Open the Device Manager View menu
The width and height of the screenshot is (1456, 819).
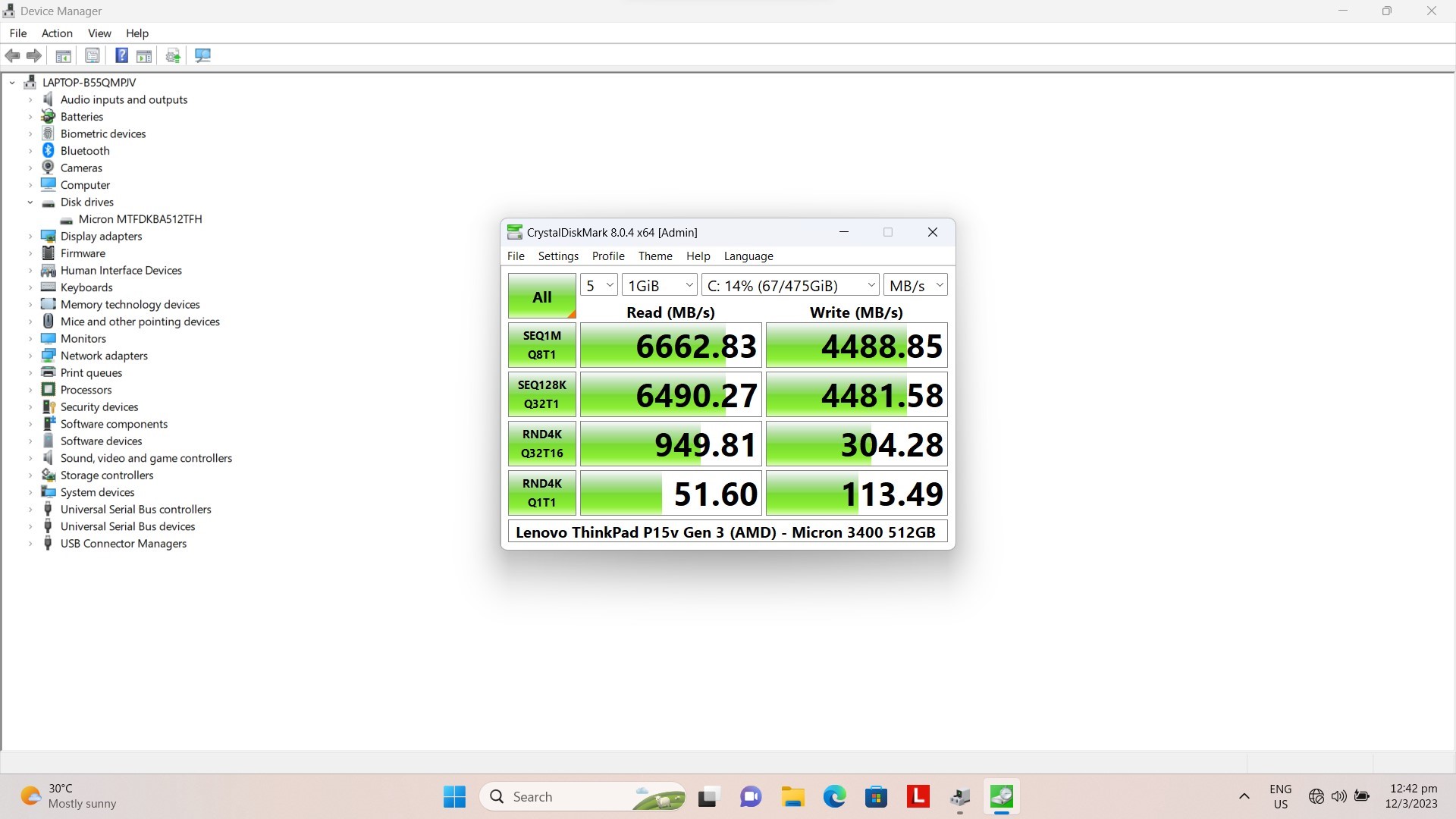click(99, 33)
